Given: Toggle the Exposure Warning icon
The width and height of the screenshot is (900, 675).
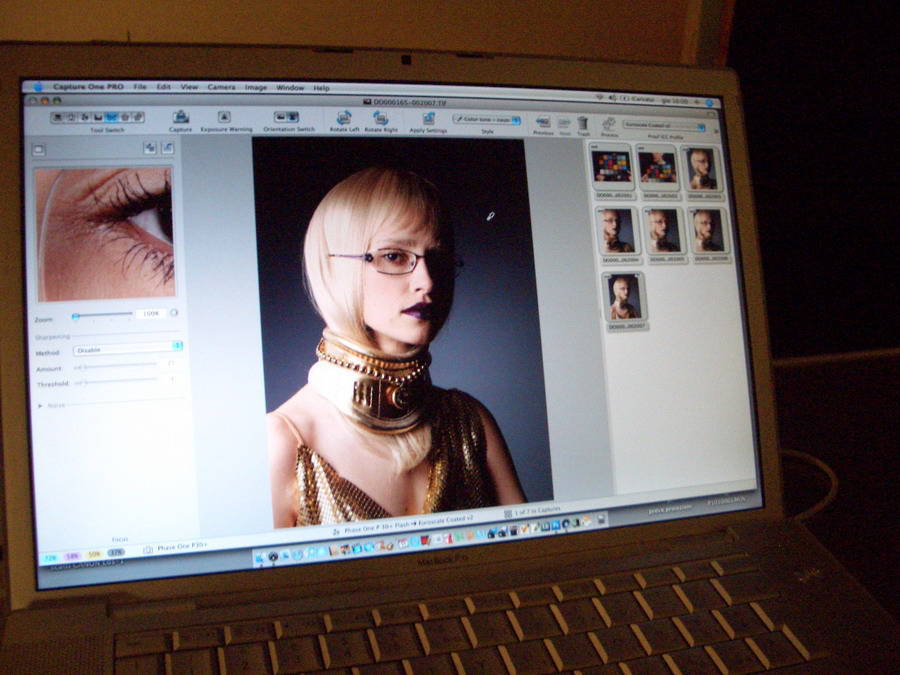Looking at the screenshot, I should (x=225, y=117).
